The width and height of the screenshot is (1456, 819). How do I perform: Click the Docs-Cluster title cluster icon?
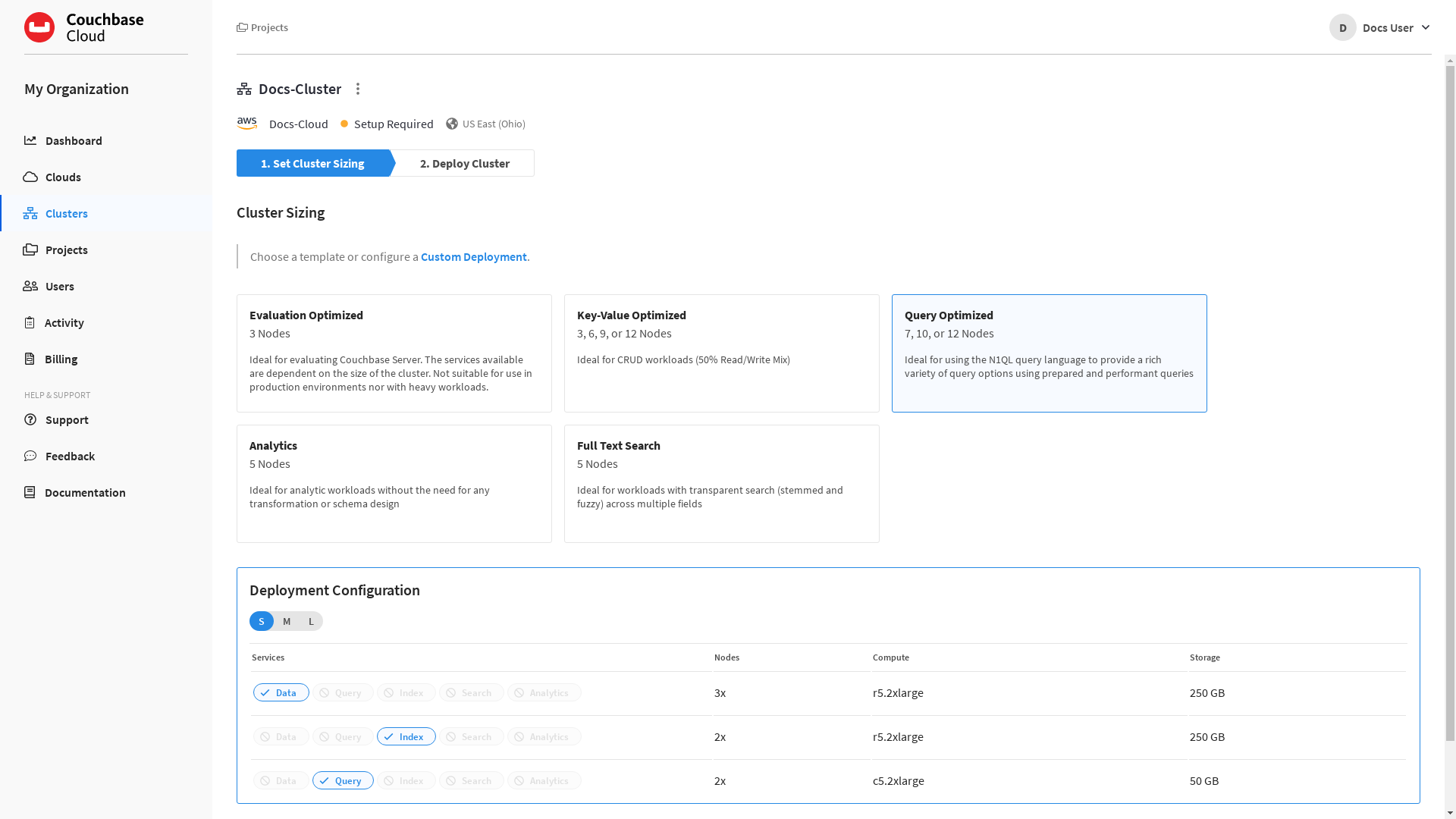[244, 89]
